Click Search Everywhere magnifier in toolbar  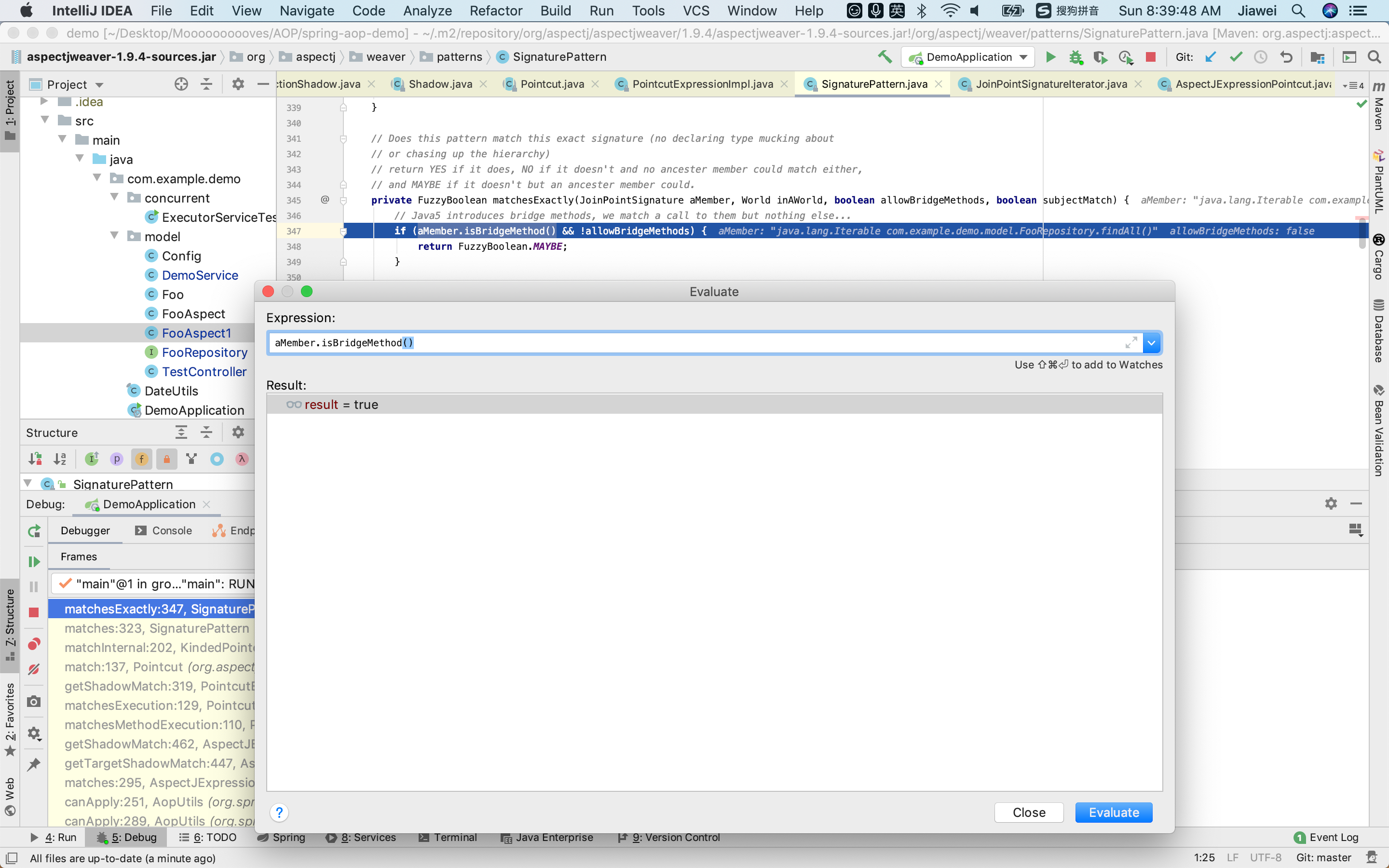click(1374, 57)
